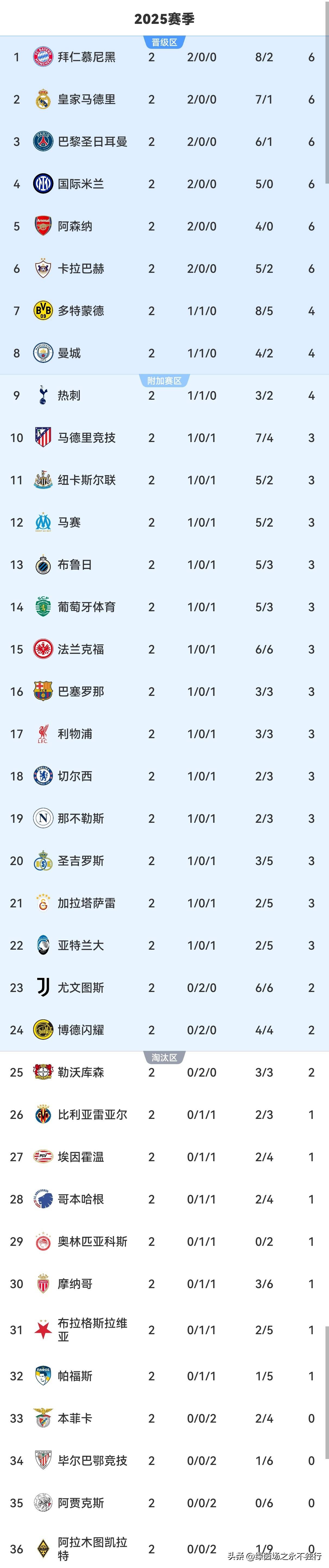The height and width of the screenshot is (1568, 329).
Task: Tap the 摩纳哥 team name
Action: click(x=75, y=1284)
